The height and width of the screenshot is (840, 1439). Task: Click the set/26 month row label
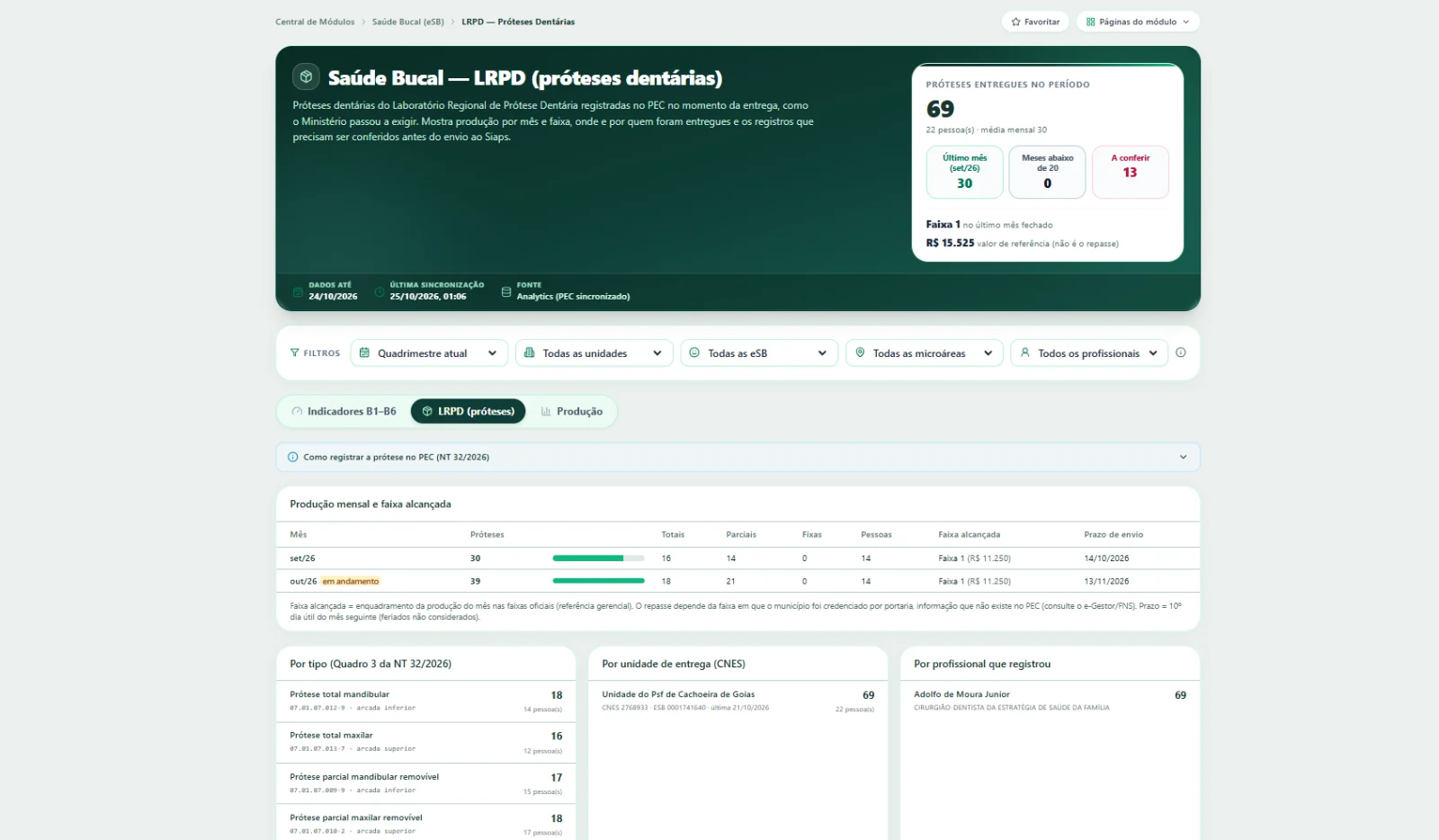tap(302, 559)
